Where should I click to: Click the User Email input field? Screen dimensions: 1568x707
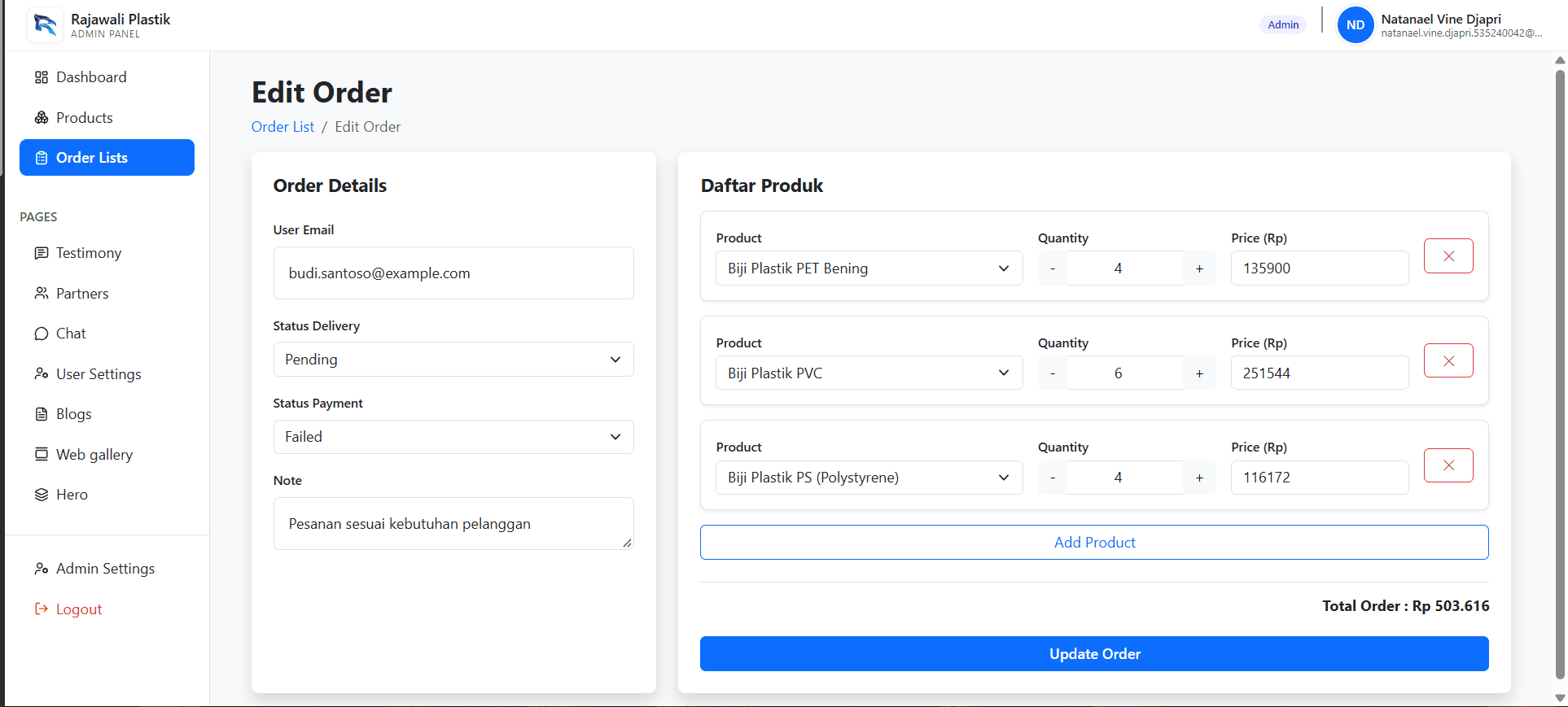(453, 273)
